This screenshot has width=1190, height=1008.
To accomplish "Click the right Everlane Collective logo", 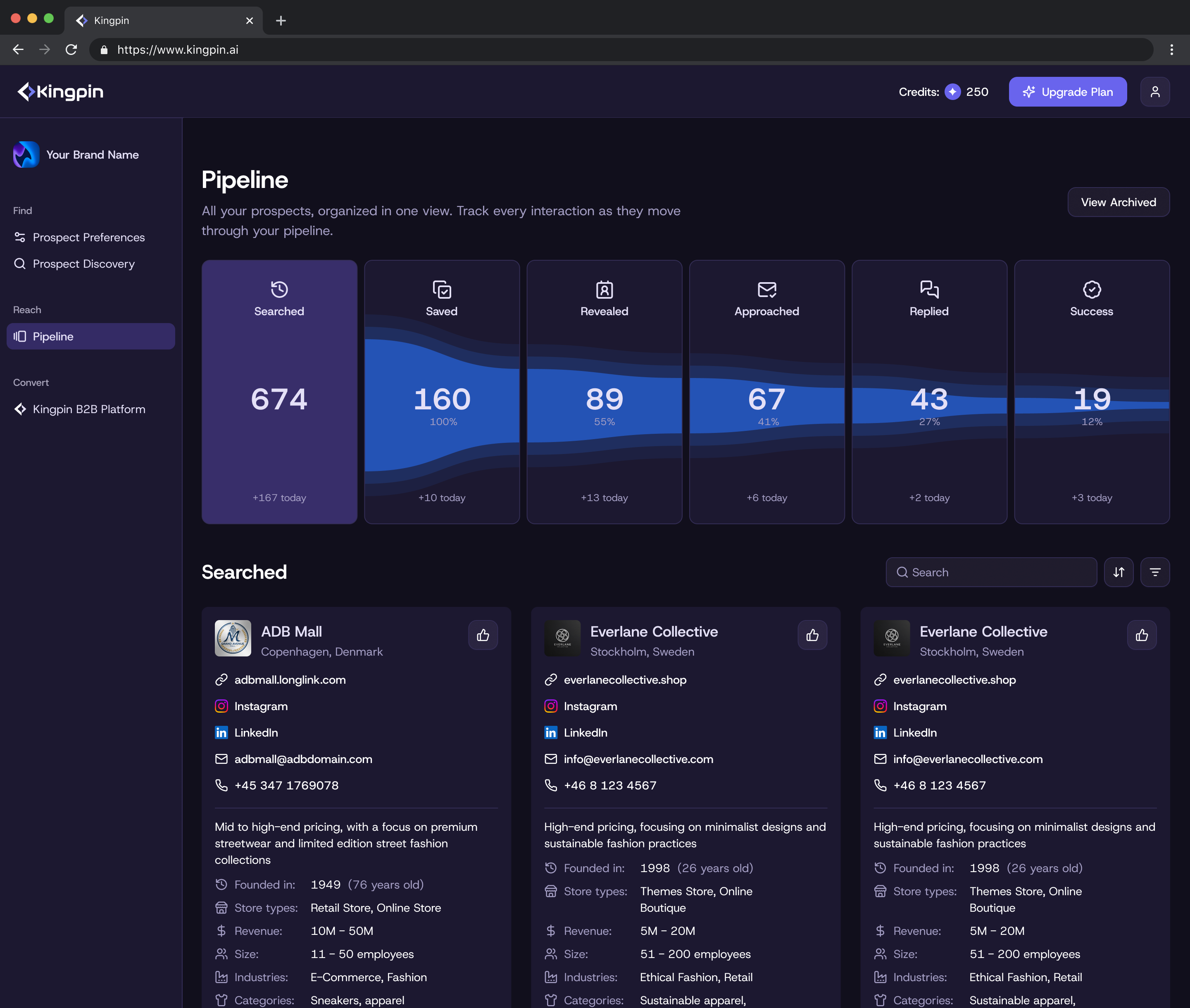I will [x=891, y=638].
